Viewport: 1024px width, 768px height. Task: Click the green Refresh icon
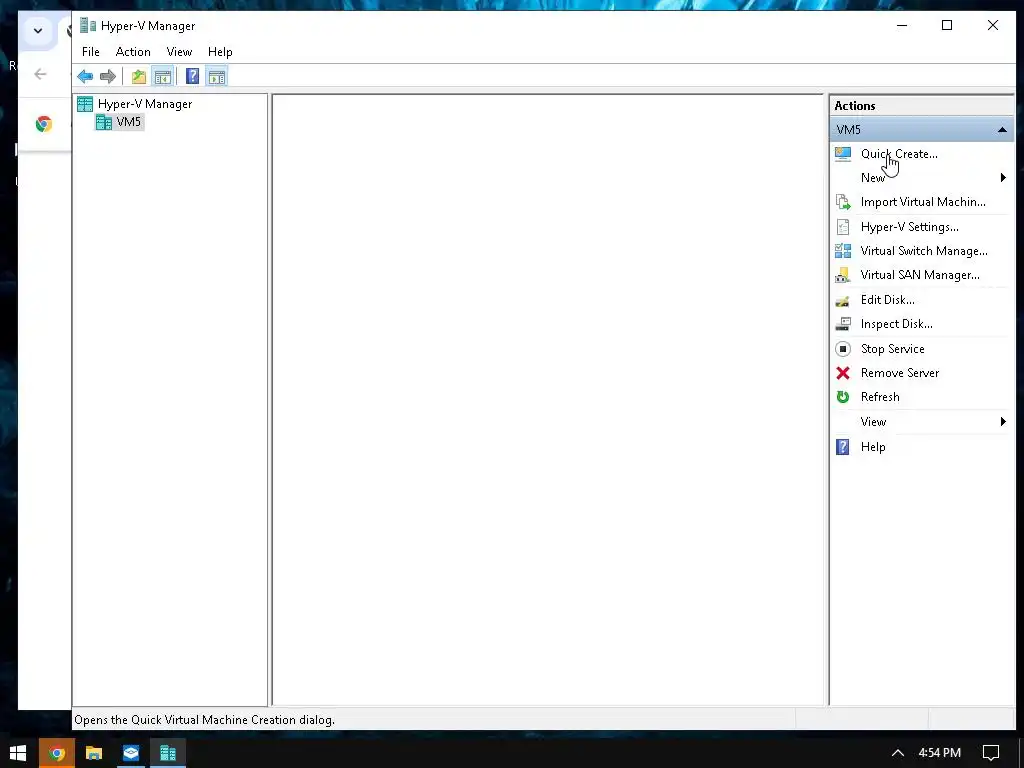click(843, 397)
